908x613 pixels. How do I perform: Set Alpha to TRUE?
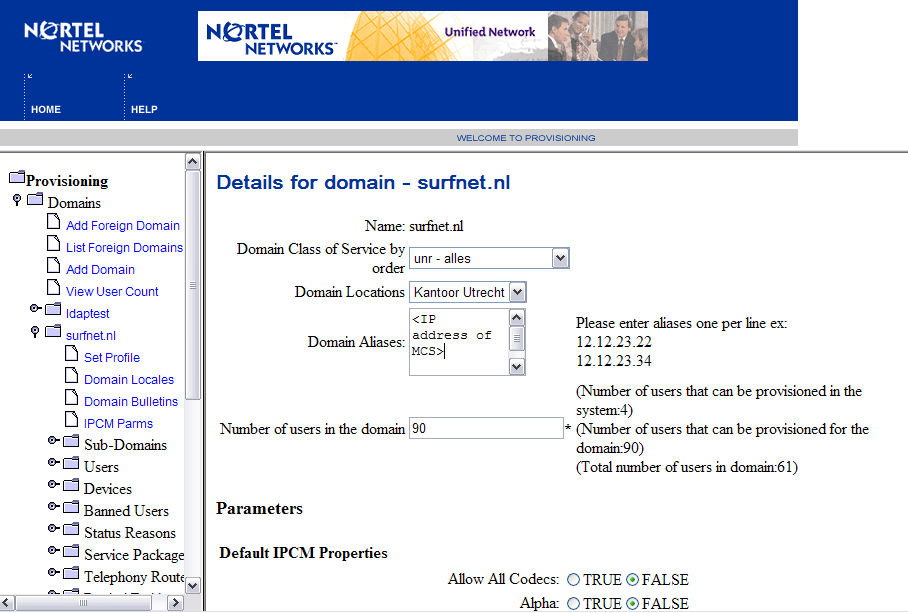click(573, 604)
